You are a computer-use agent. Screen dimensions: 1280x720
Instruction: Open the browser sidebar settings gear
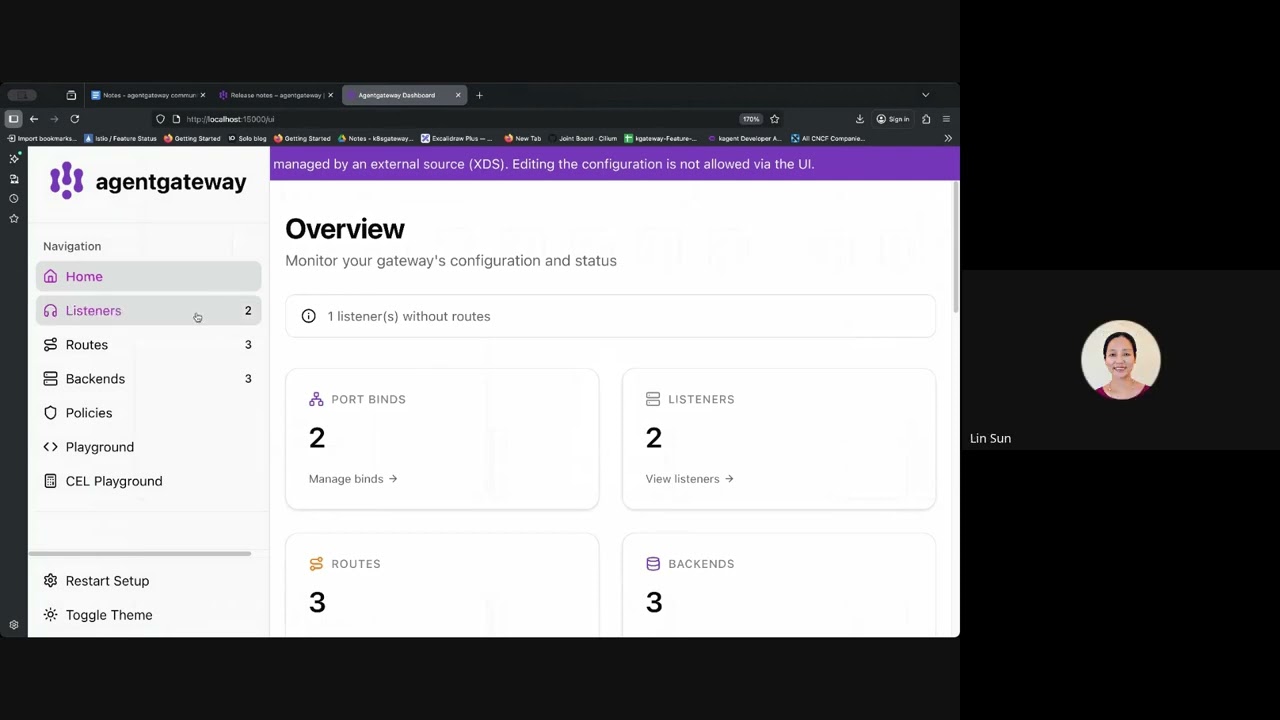(x=14, y=625)
